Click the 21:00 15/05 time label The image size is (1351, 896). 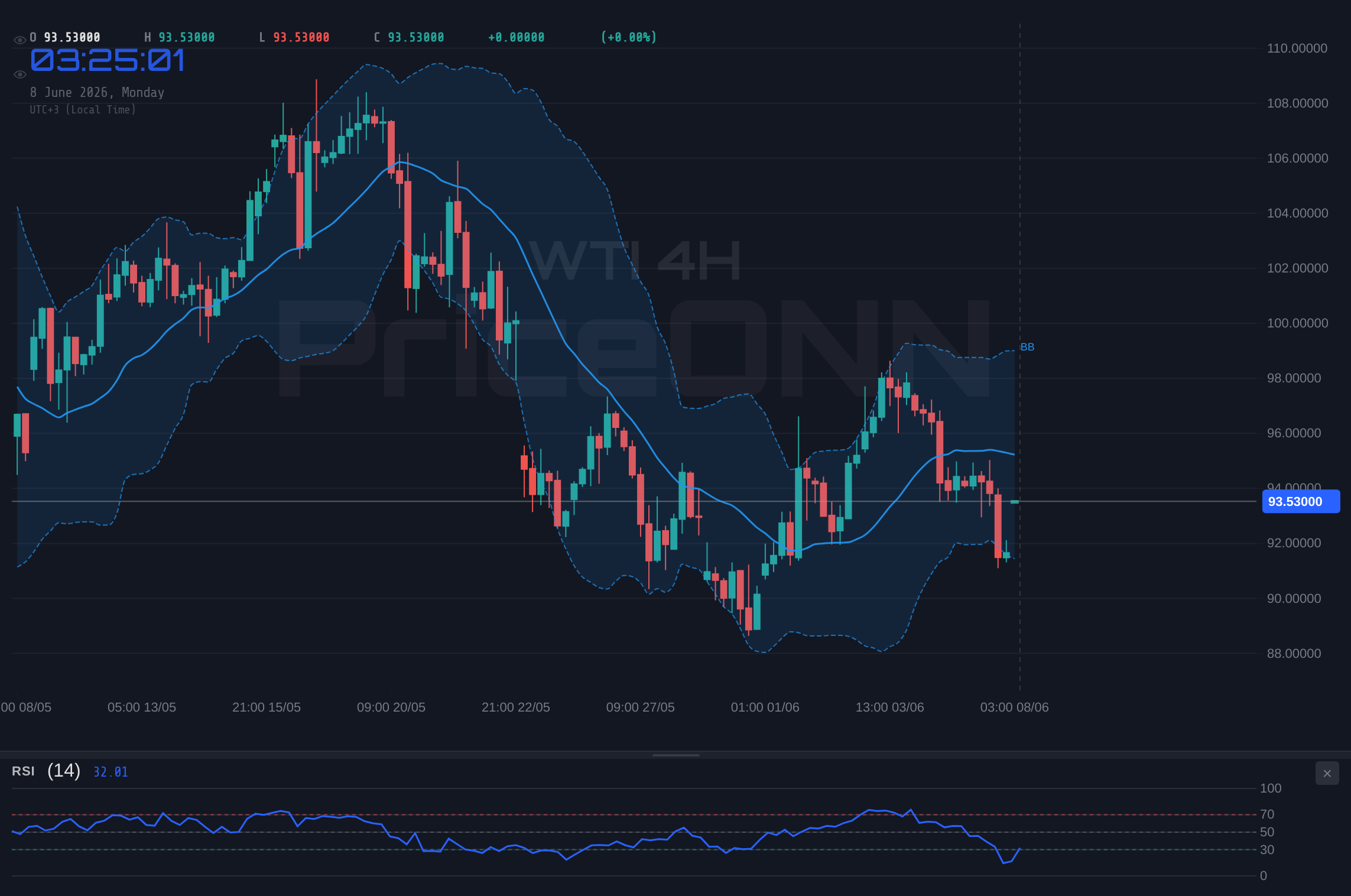pos(267,707)
